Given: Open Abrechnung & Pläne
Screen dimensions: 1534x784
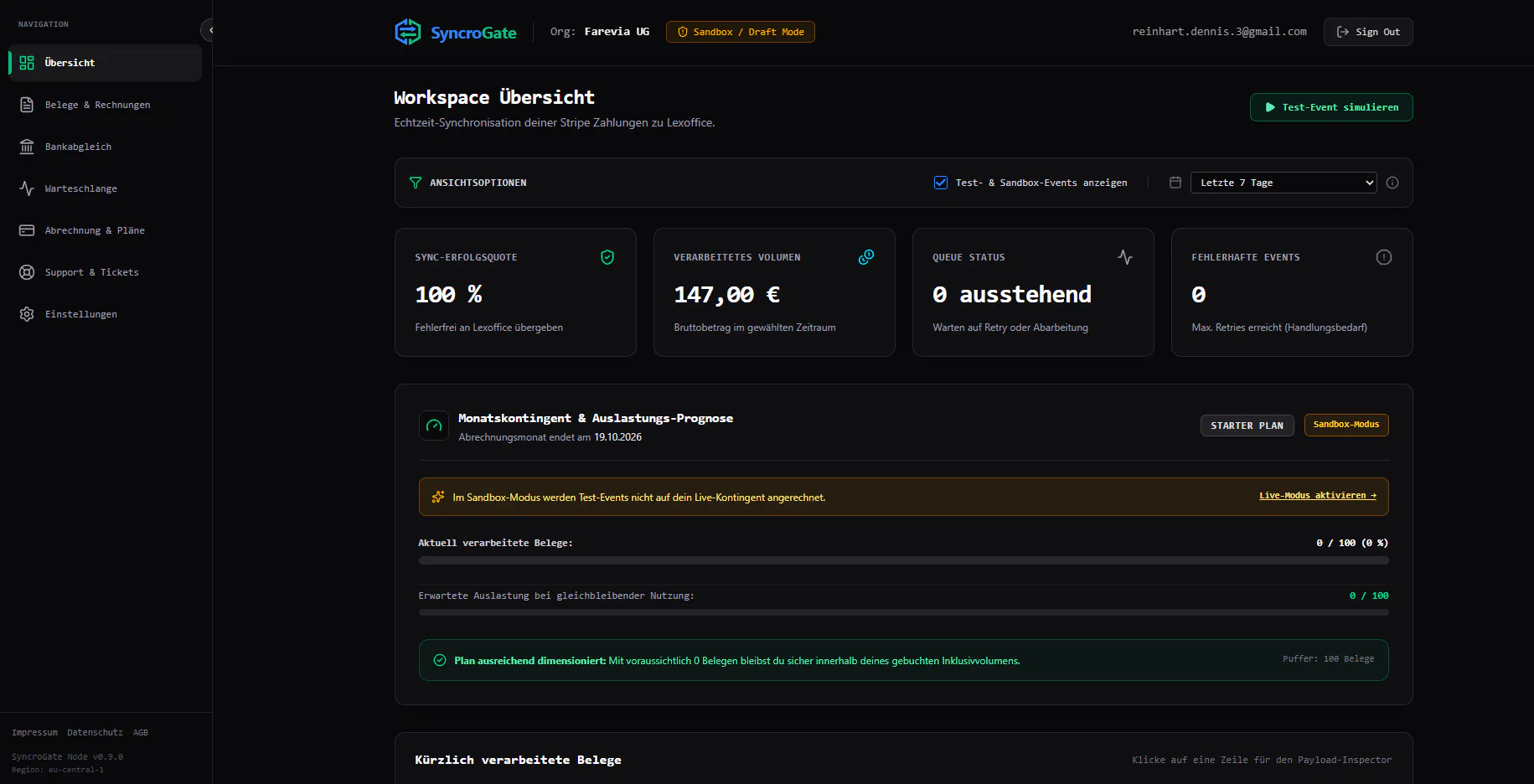Looking at the screenshot, I should coord(105,230).
